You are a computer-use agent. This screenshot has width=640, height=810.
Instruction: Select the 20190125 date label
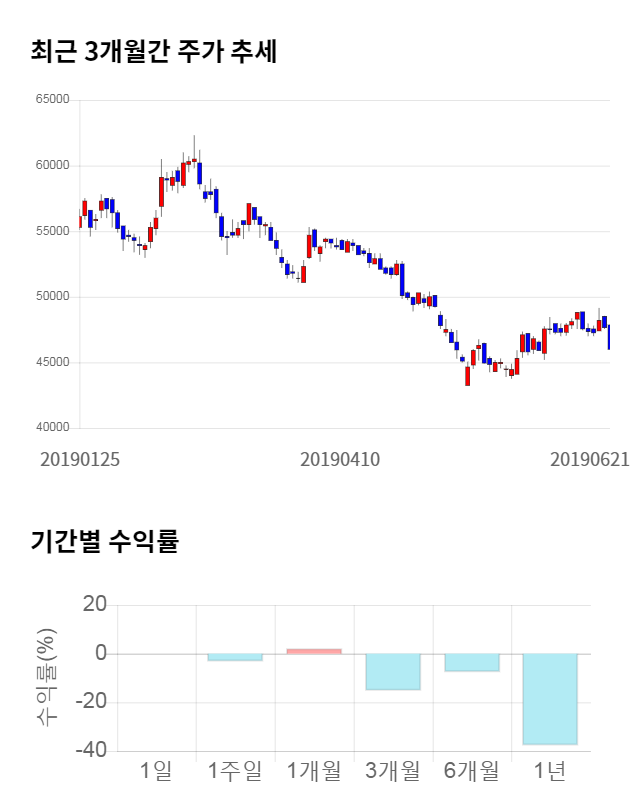tap(80, 460)
